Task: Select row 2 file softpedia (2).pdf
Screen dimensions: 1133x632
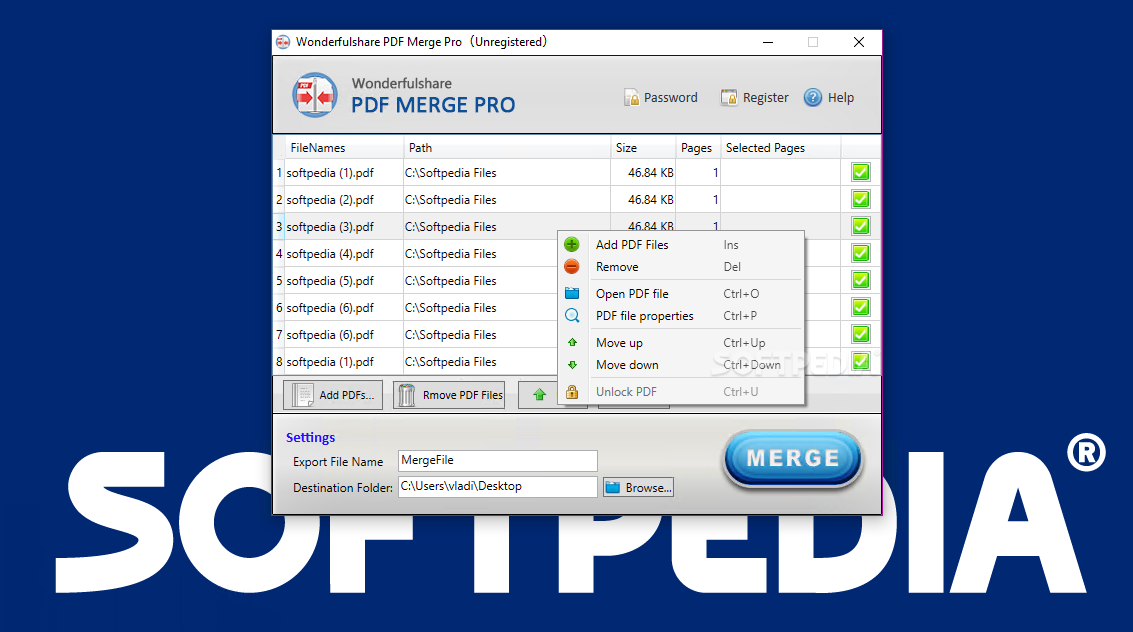Action: tap(330, 199)
